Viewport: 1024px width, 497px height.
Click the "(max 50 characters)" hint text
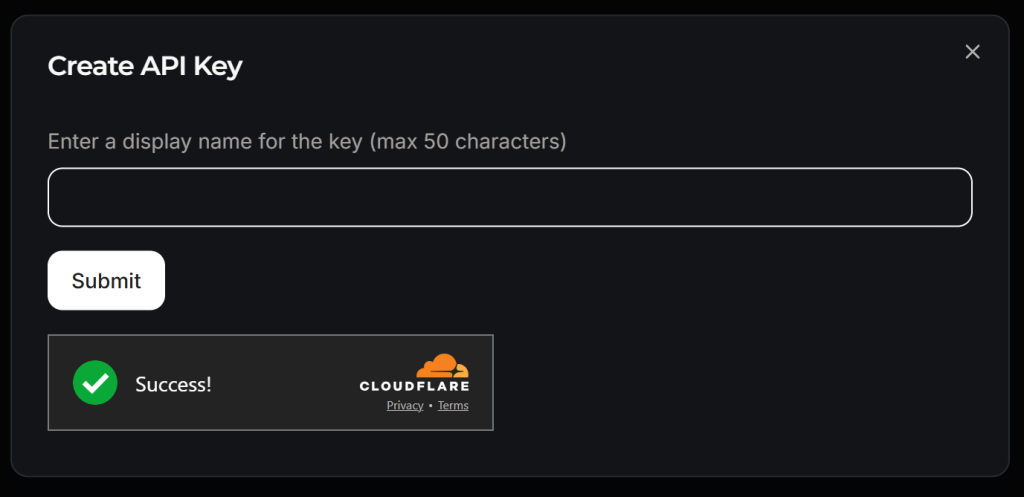point(468,141)
